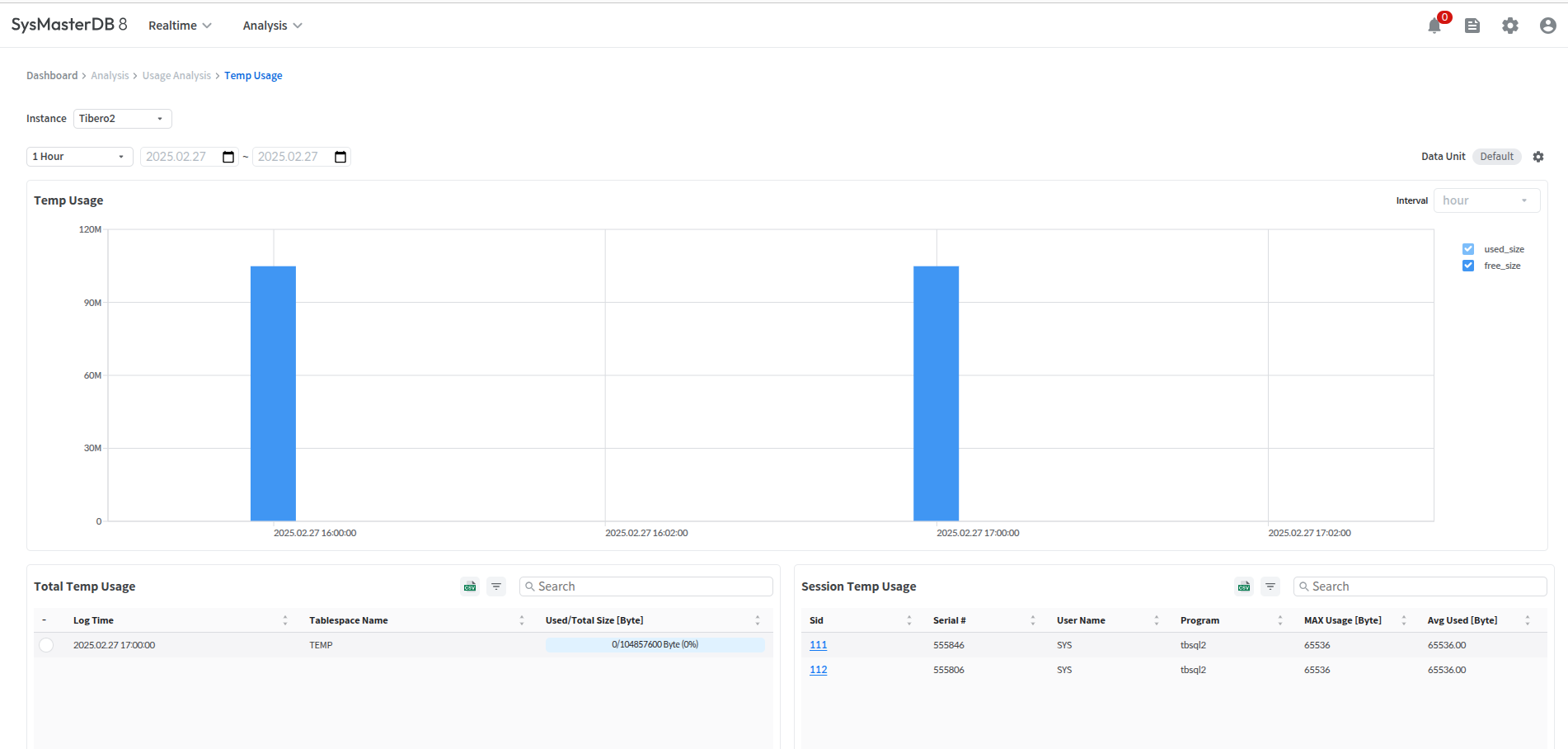Sort by the Log Time column
This screenshot has width=1568, height=749.
tap(285, 620)
